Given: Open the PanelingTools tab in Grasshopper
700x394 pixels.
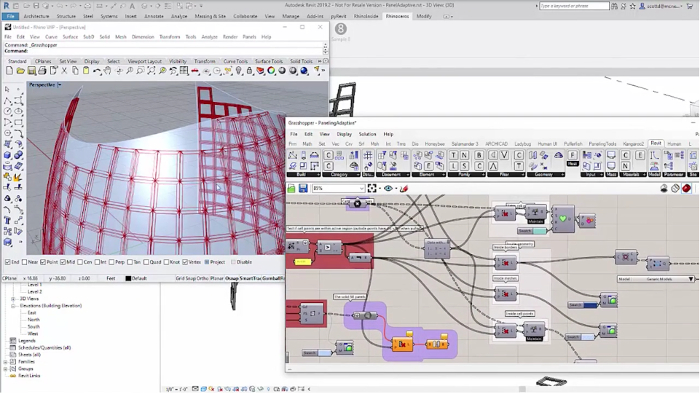Looking at the screenshot, I should (602, 144).
